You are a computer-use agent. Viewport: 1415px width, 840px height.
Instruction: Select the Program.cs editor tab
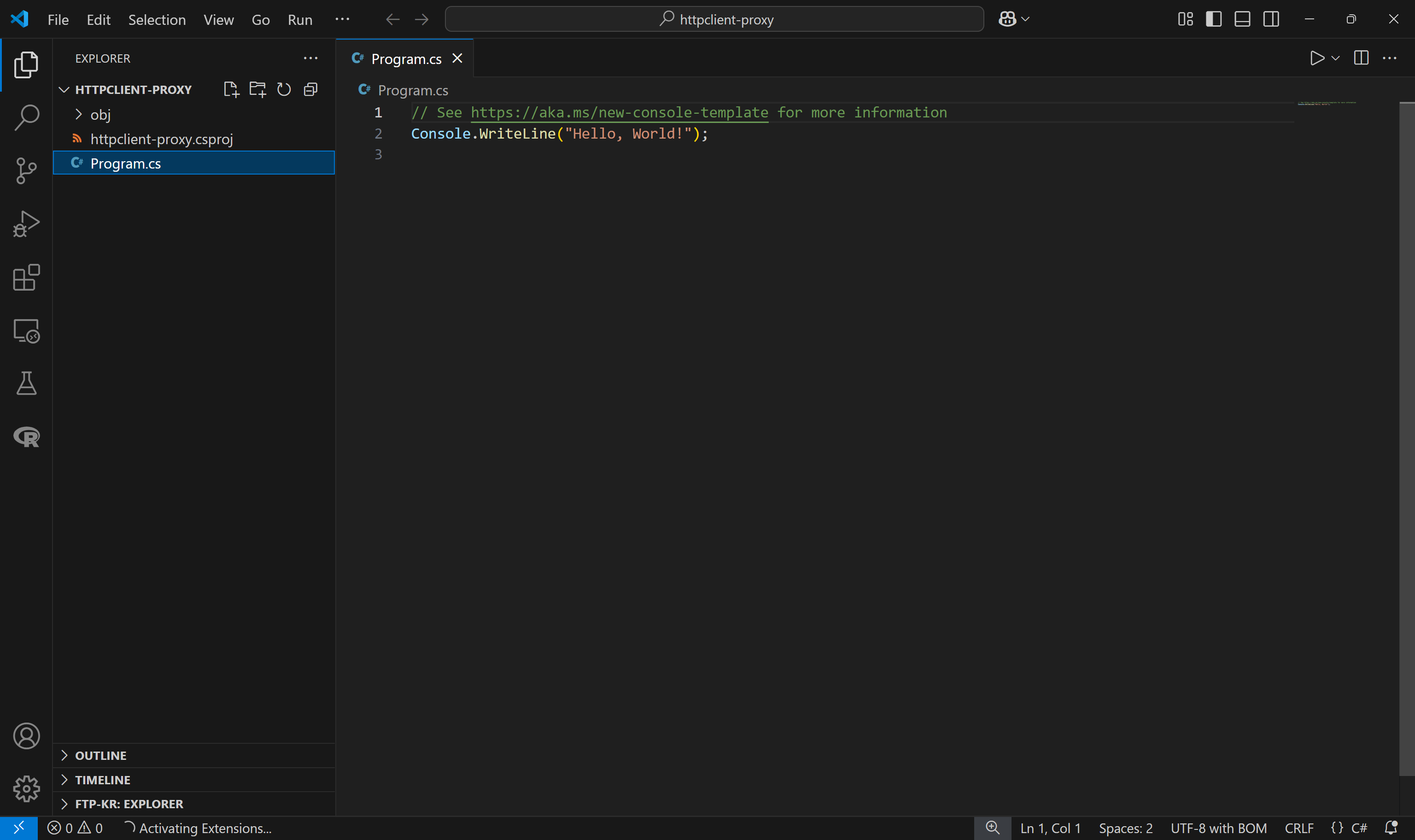(405, 58)
